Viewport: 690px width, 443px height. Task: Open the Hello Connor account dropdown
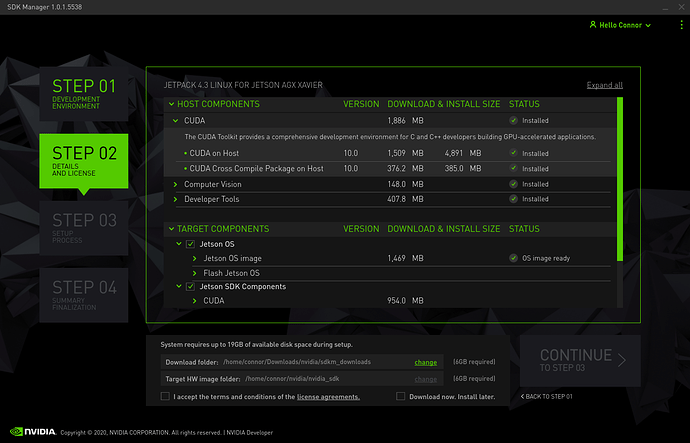coord(620,25)
